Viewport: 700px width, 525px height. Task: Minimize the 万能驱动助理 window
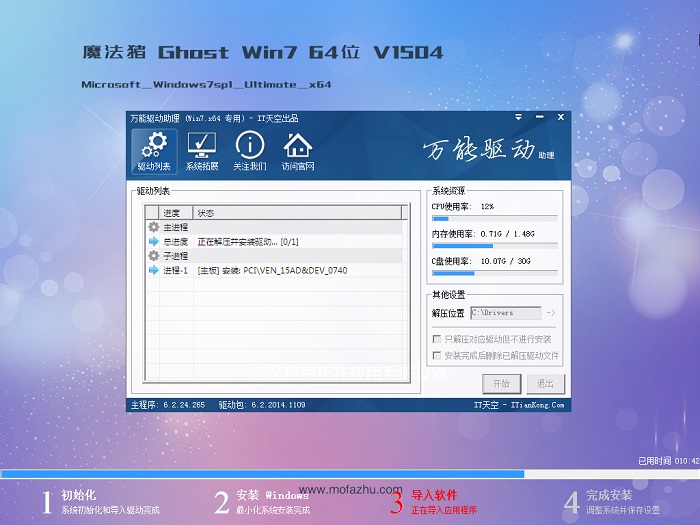coord(540,117)
